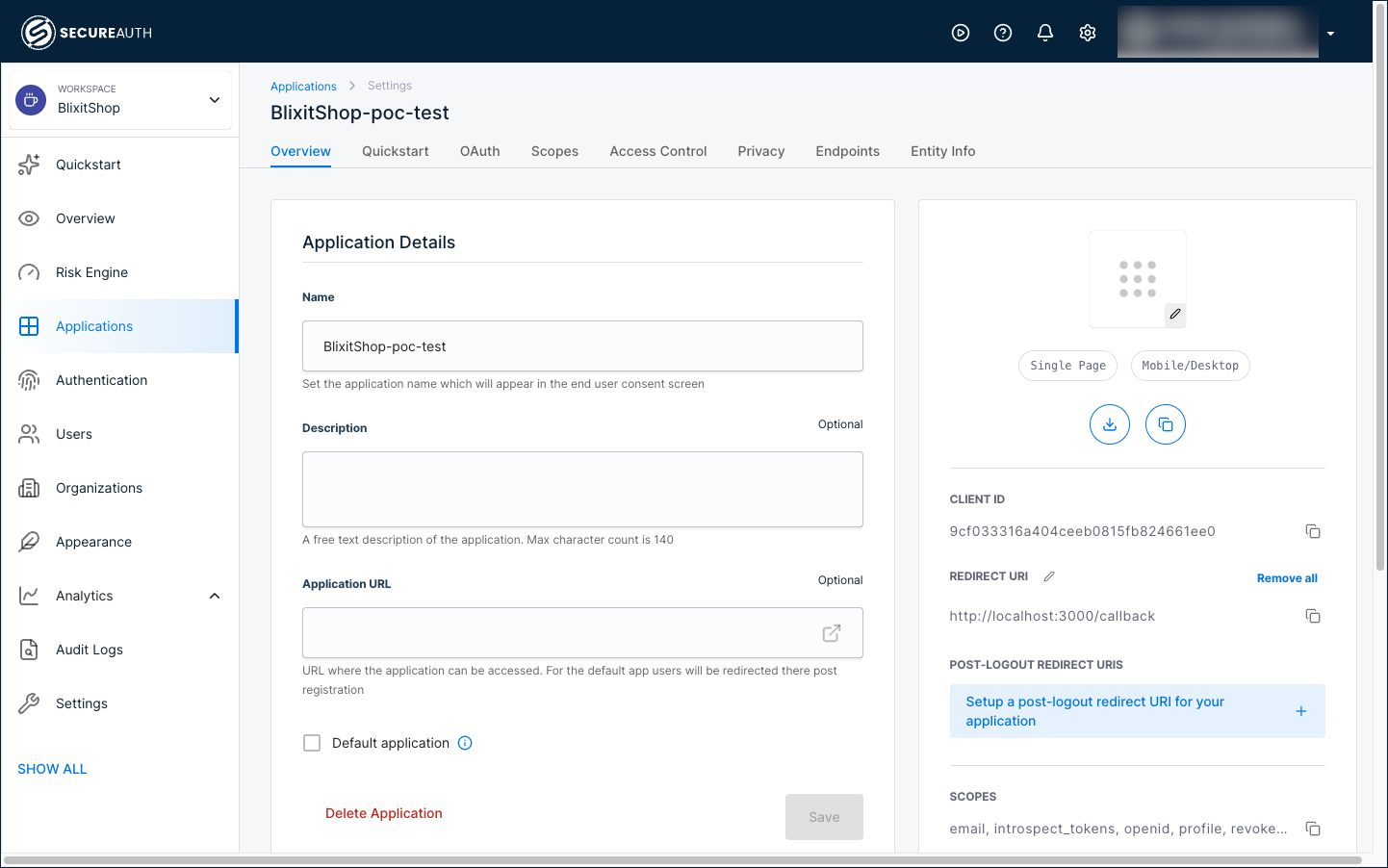Viewport: 1388px width, 868px height.
Task: Click the Name input field
Action: 582,346
